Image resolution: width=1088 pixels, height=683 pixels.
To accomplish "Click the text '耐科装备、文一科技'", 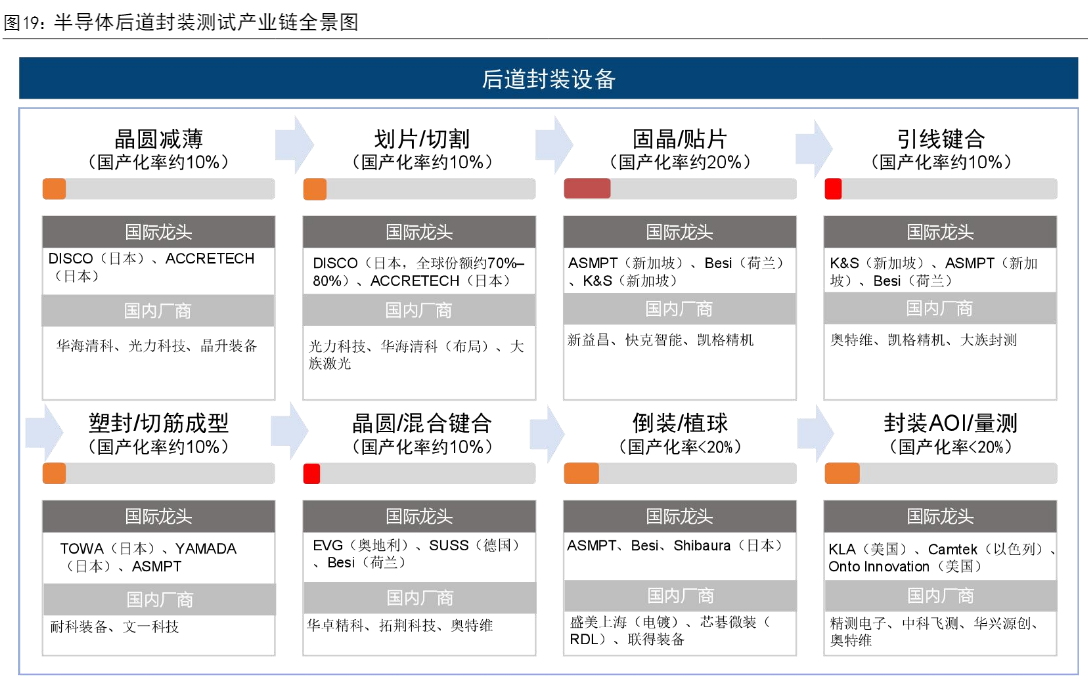I will click(114, 627).
